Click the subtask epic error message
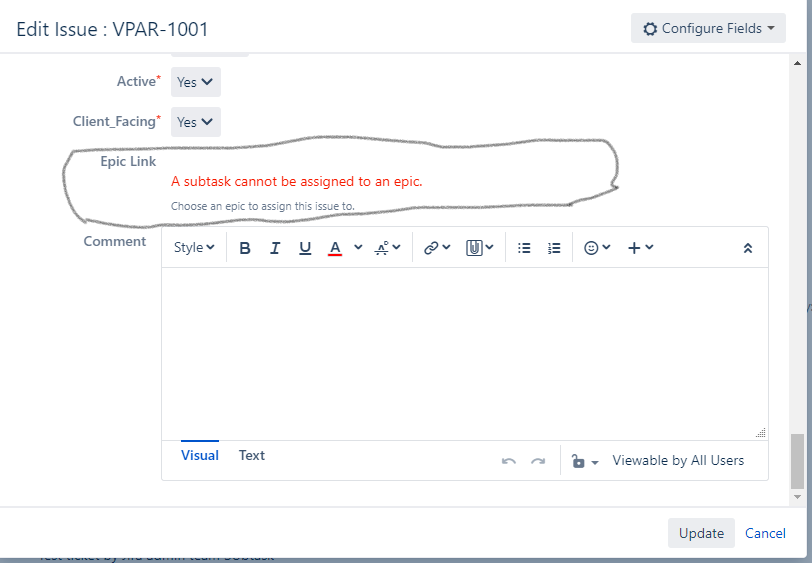 pyautogui.click(x=297, y=182)
